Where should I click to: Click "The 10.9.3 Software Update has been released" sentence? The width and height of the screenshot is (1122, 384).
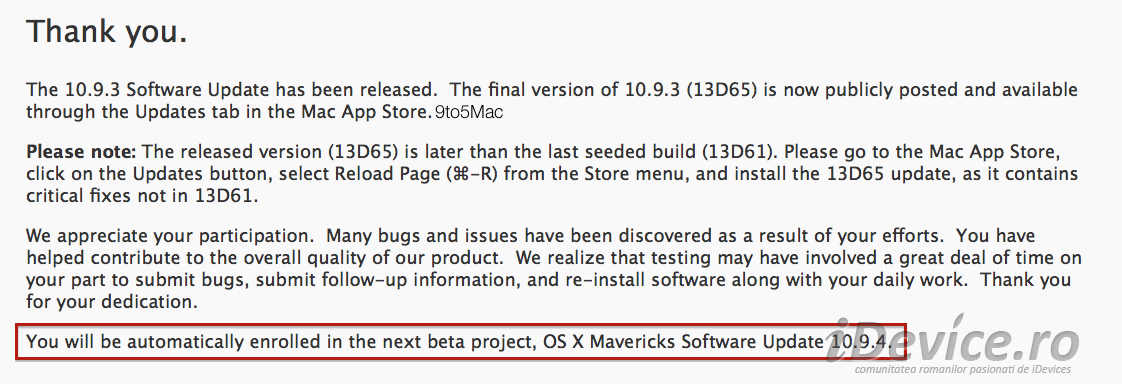(231, 90)
